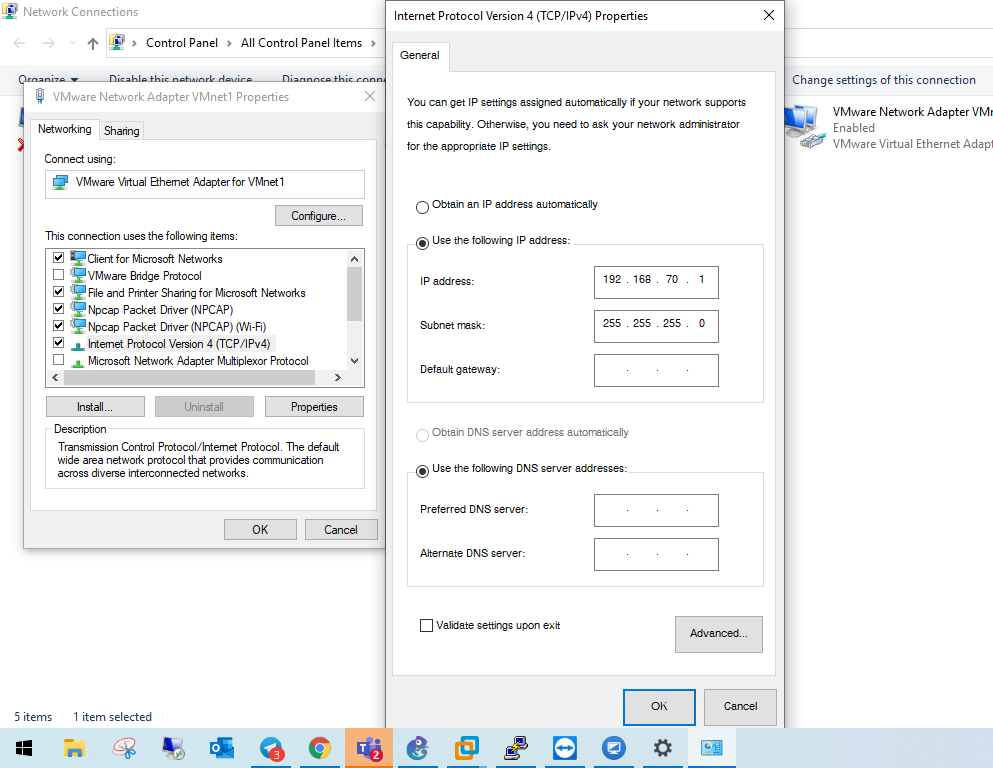Screen dimensions: 993x768
Task: Click Cancel in IPv4 Properties dialog
Action: point(740,707)
